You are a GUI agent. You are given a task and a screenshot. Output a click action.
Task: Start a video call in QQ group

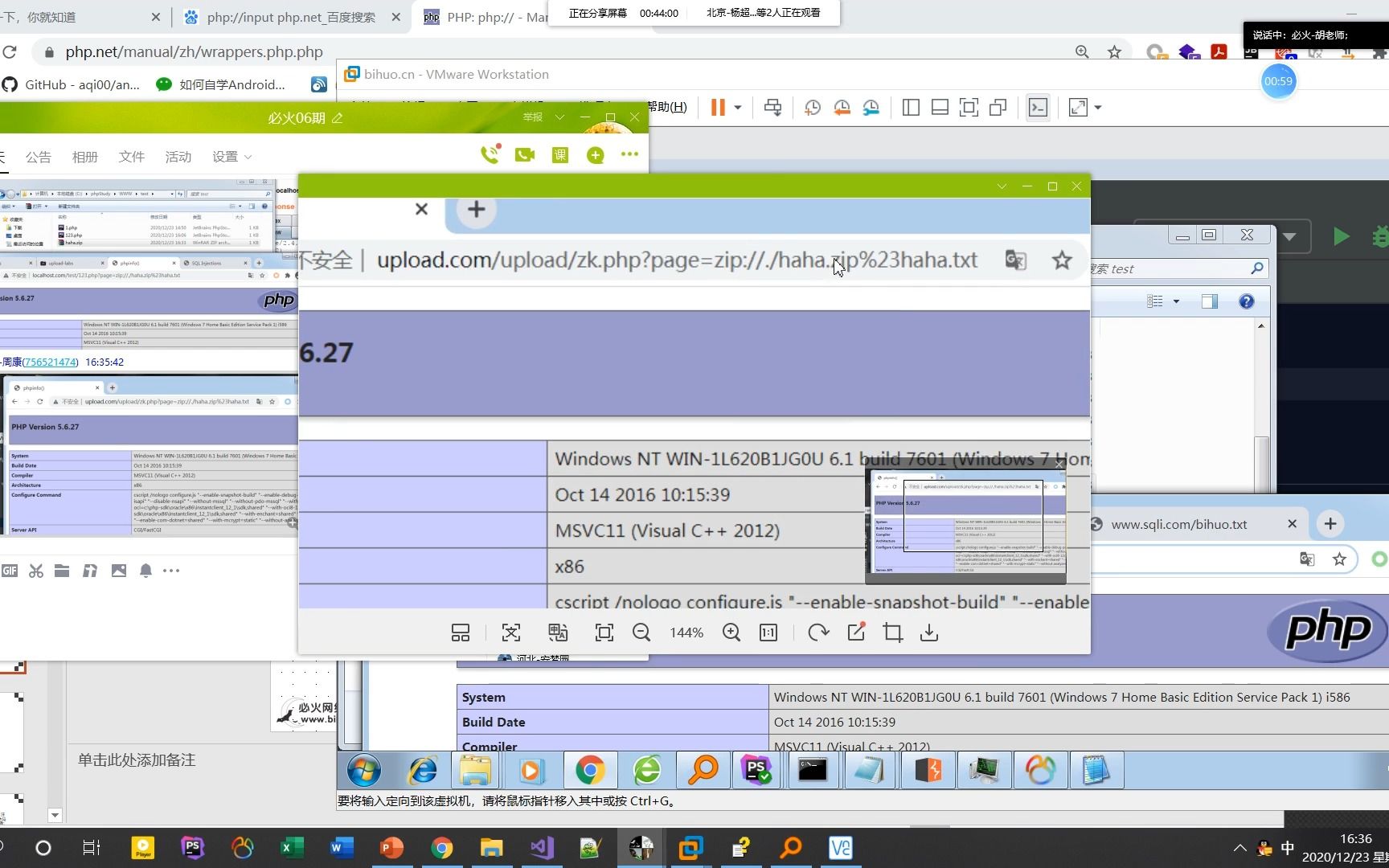pyautogui.click(x=525, y=155)
